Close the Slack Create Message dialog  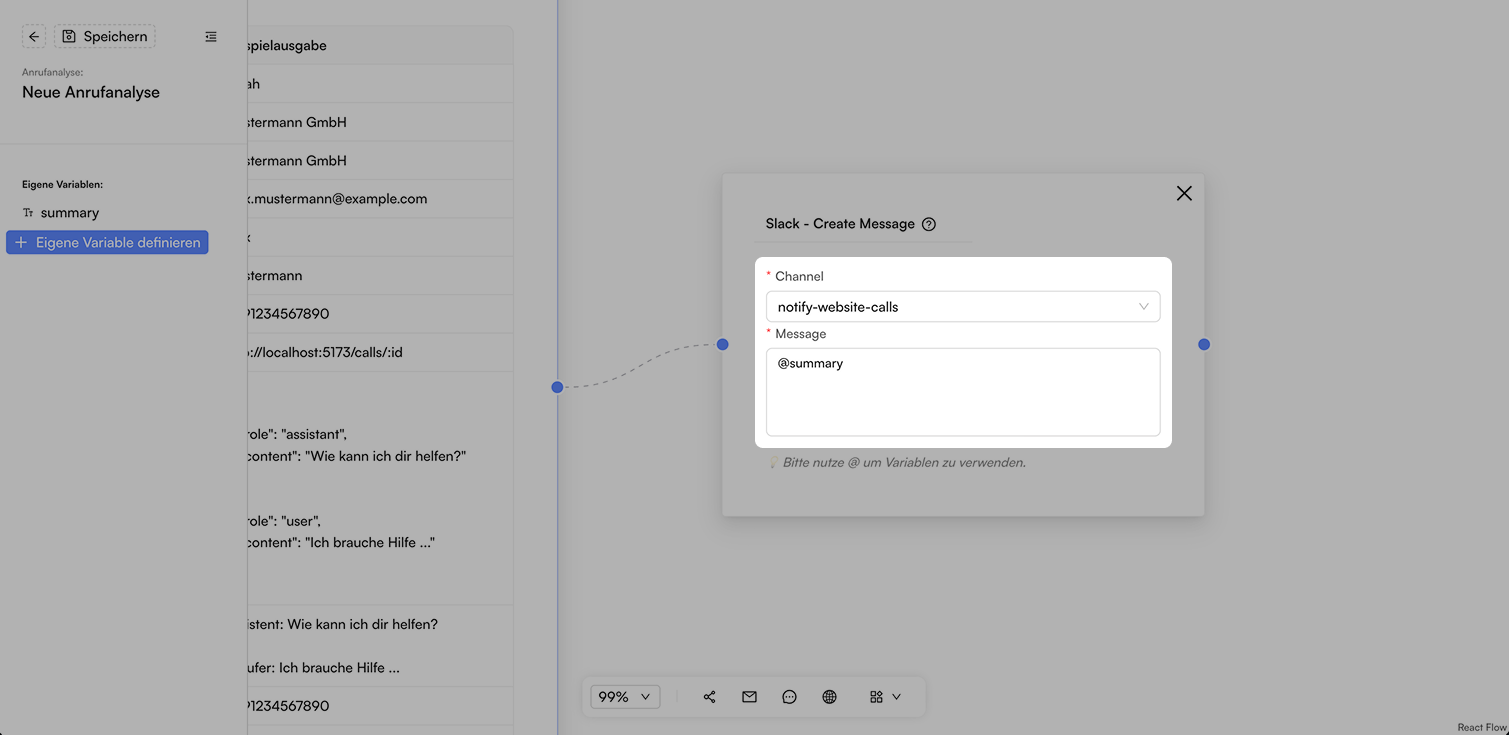[1184, 193]
